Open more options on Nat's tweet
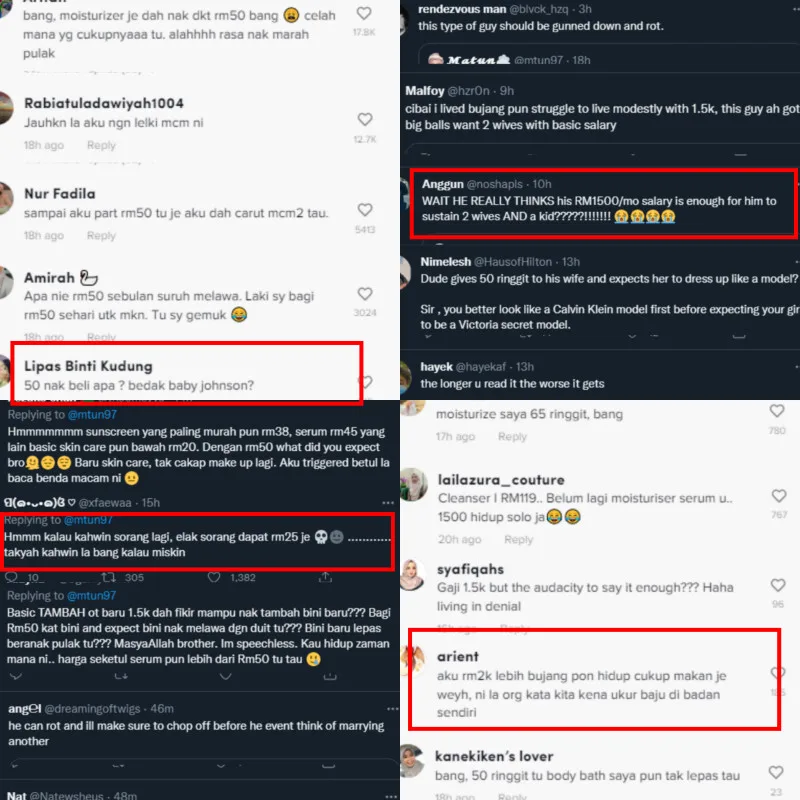This screenshot has width=800, height=800. pos(391,795)
